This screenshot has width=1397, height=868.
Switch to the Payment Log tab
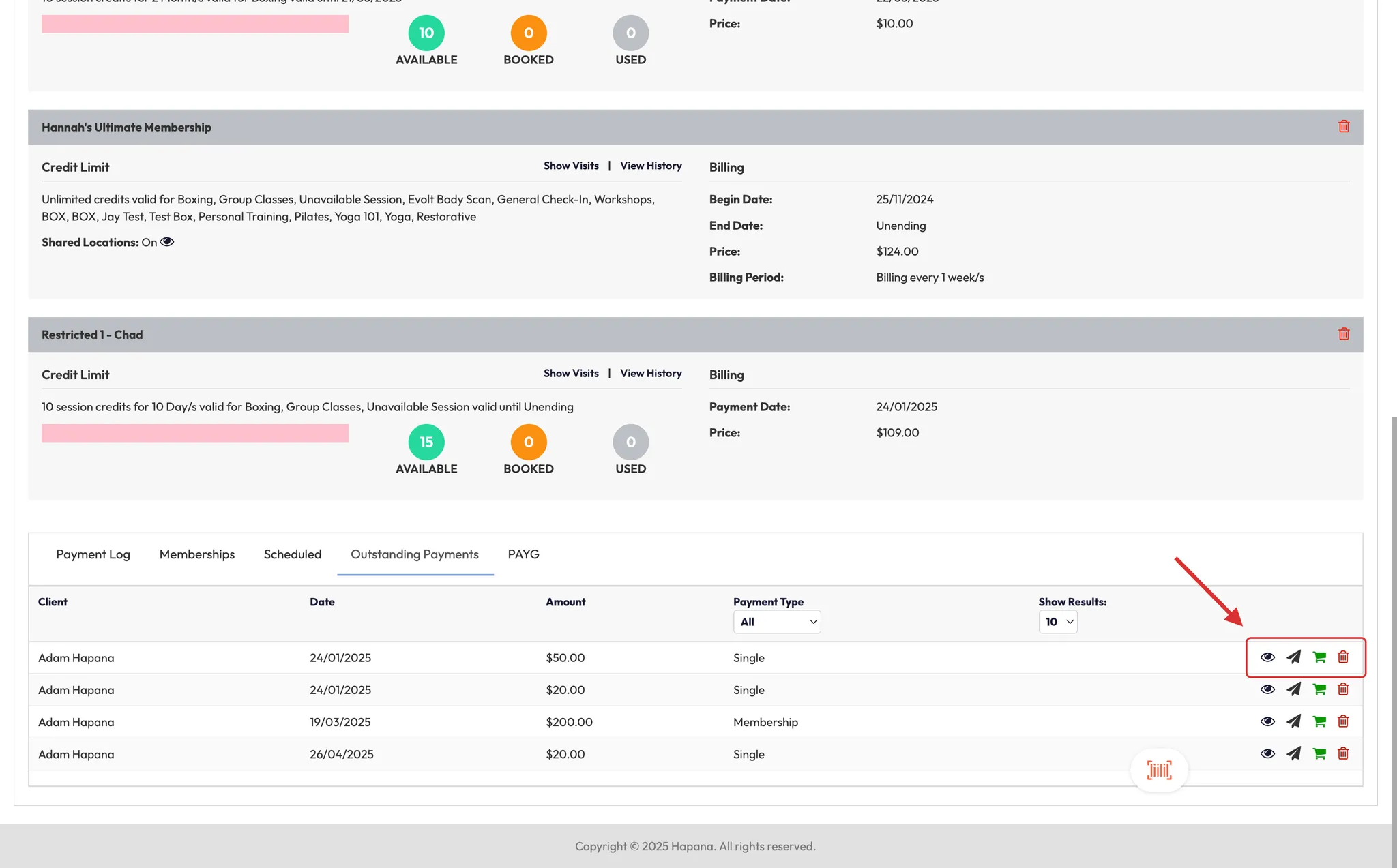(x=93, y=554)
